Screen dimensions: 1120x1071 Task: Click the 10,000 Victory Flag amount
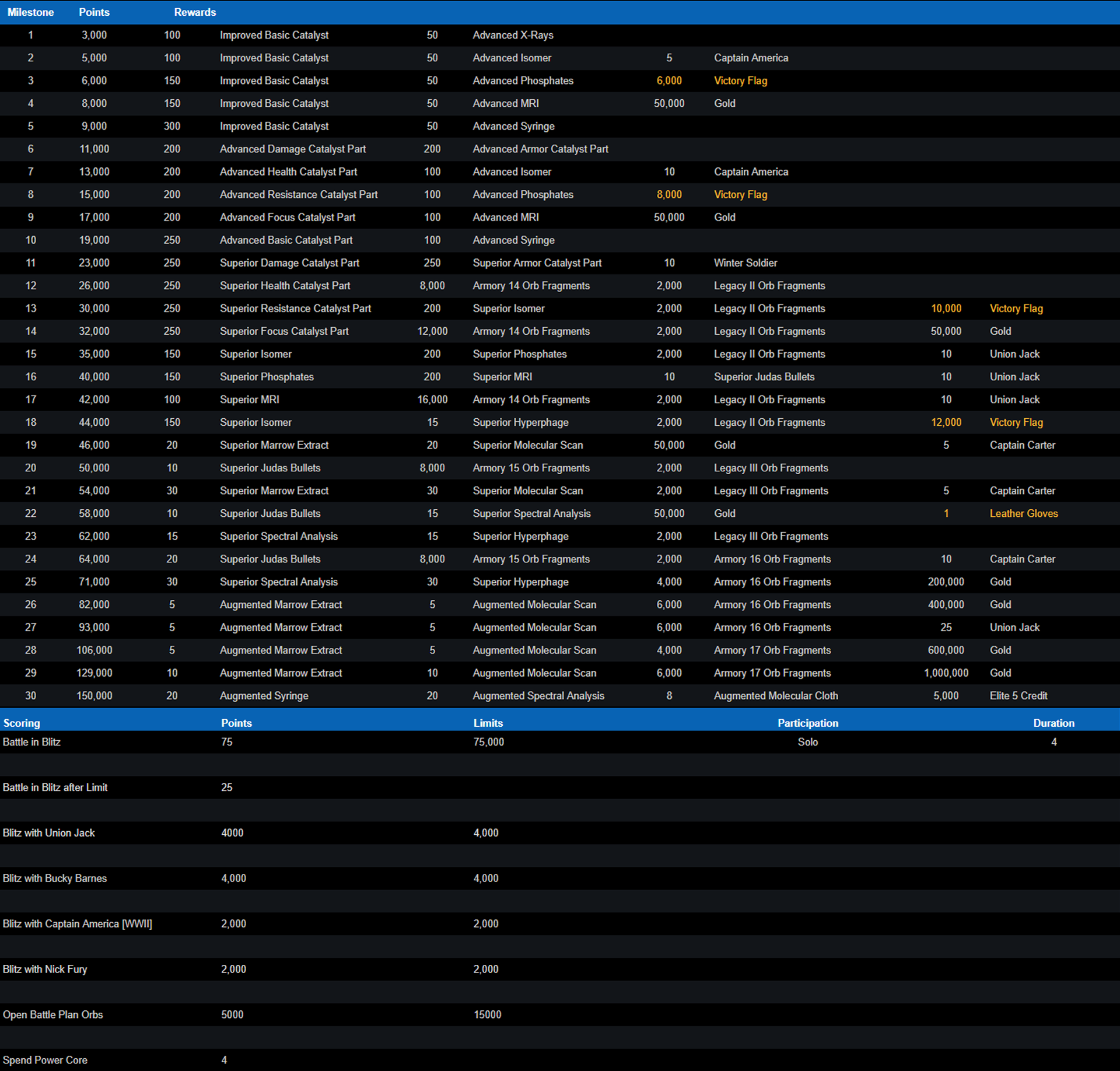[x=946, y=308]
